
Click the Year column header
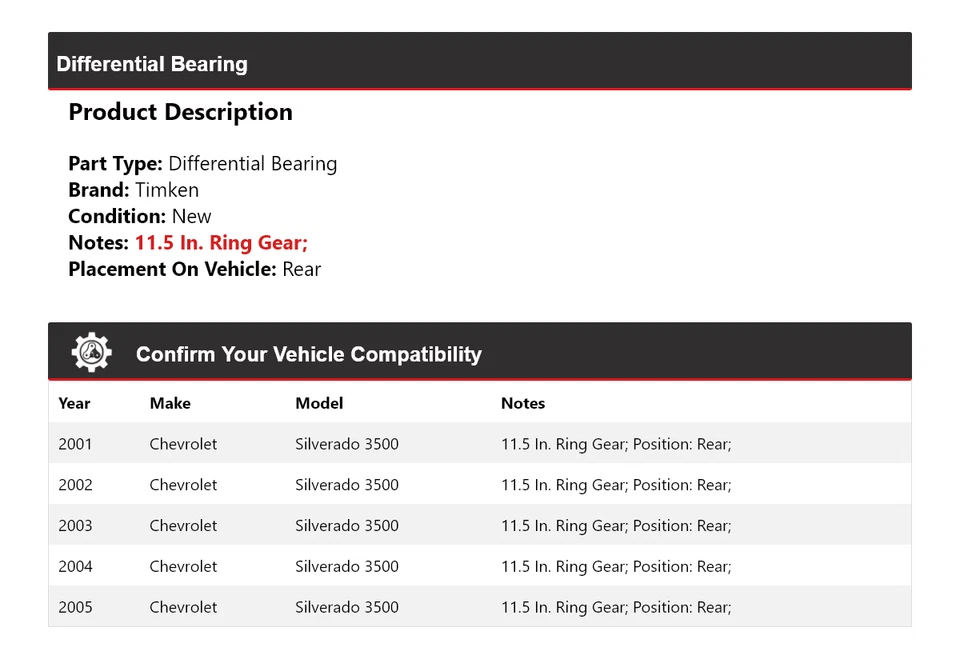(74, 403)
